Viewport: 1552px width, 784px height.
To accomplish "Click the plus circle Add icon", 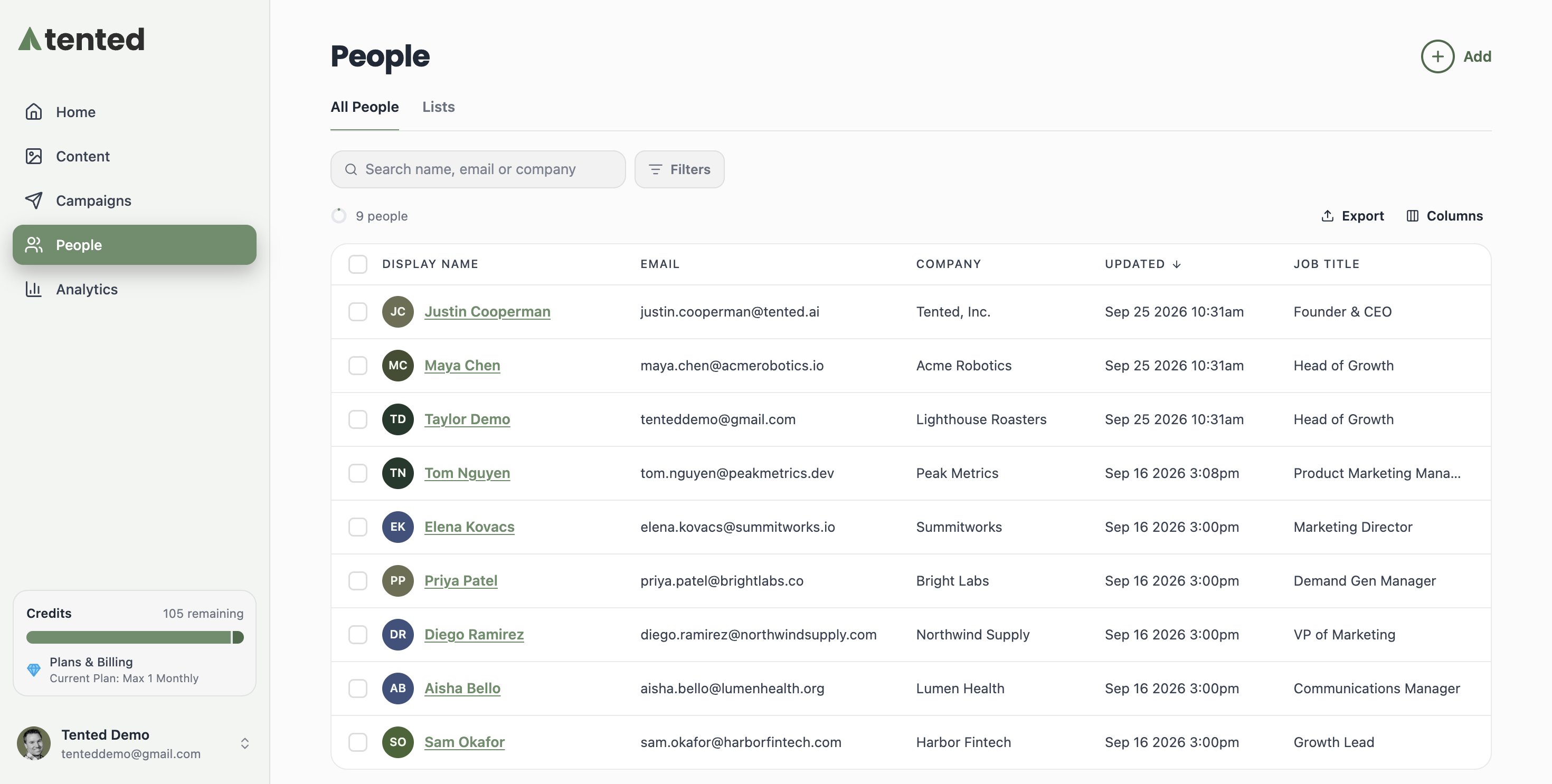I will coord(1437,56).
